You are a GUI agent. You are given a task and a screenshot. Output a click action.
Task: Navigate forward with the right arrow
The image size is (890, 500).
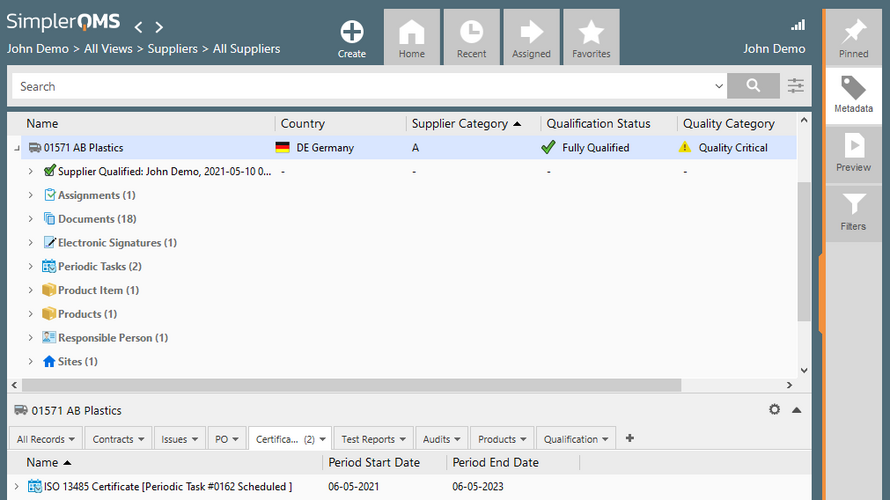coord(159,27)
